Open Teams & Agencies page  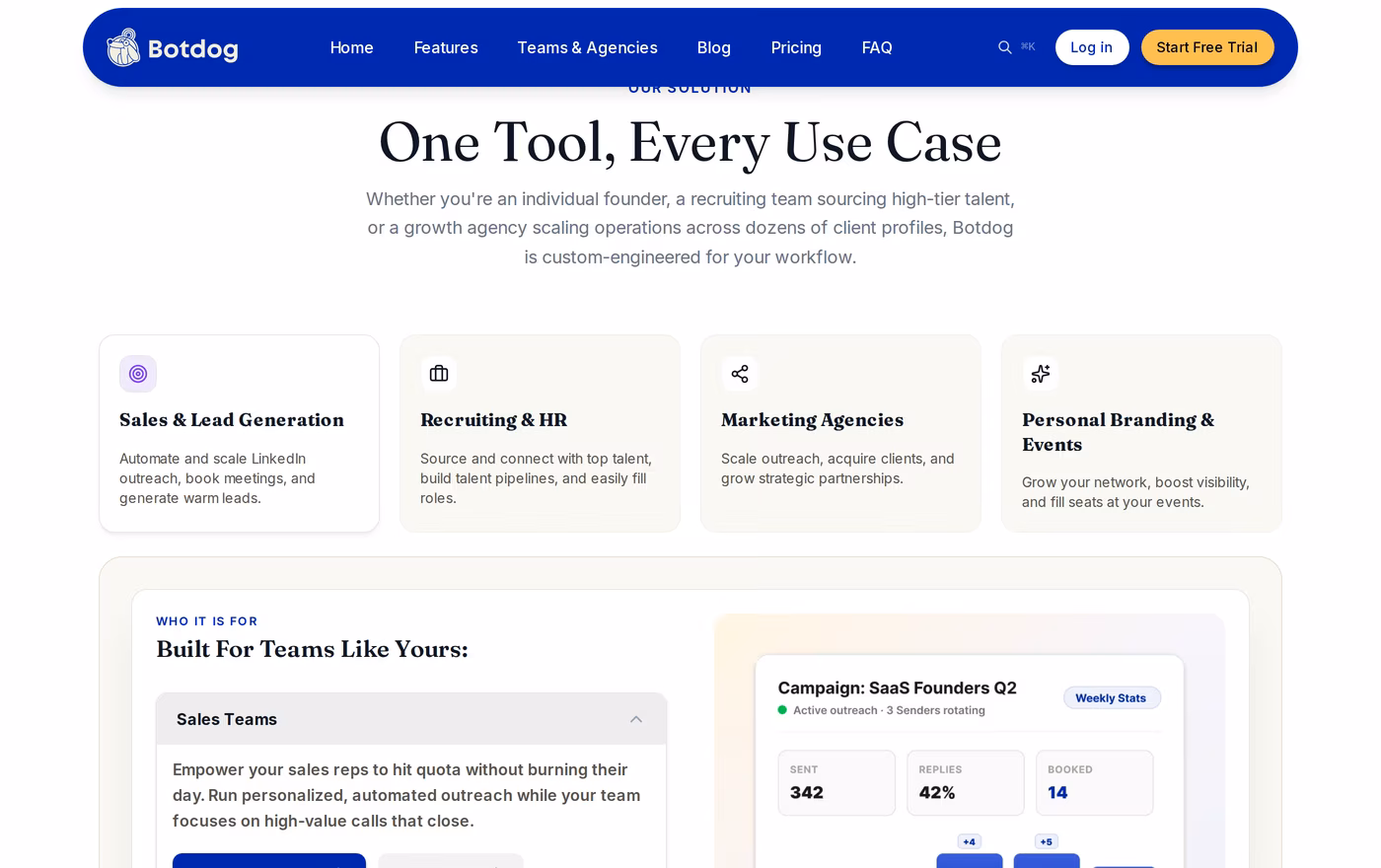click(x=587, y=47)
